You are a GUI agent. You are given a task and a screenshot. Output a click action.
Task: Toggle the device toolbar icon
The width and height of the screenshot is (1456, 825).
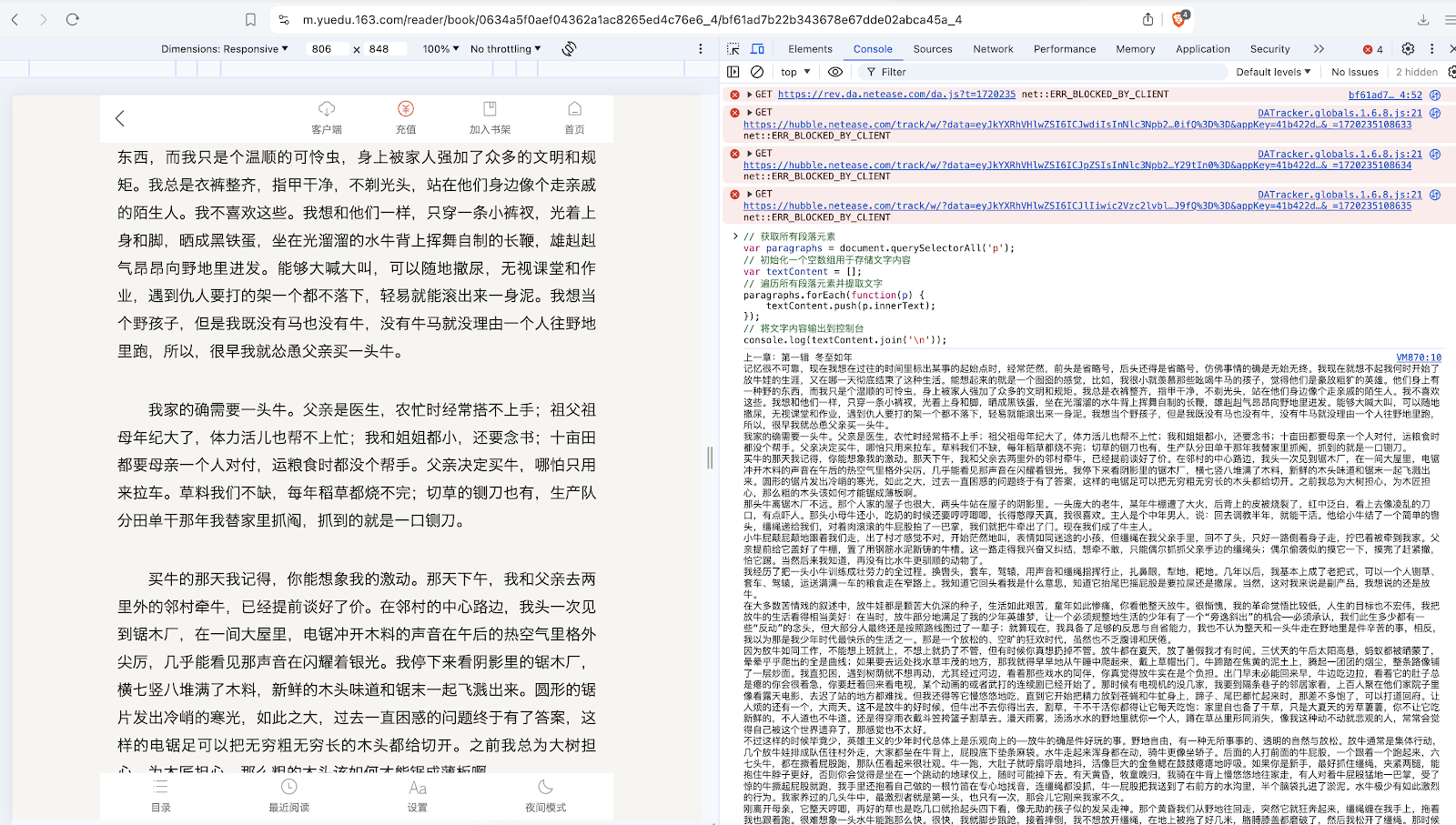[757, 49]
